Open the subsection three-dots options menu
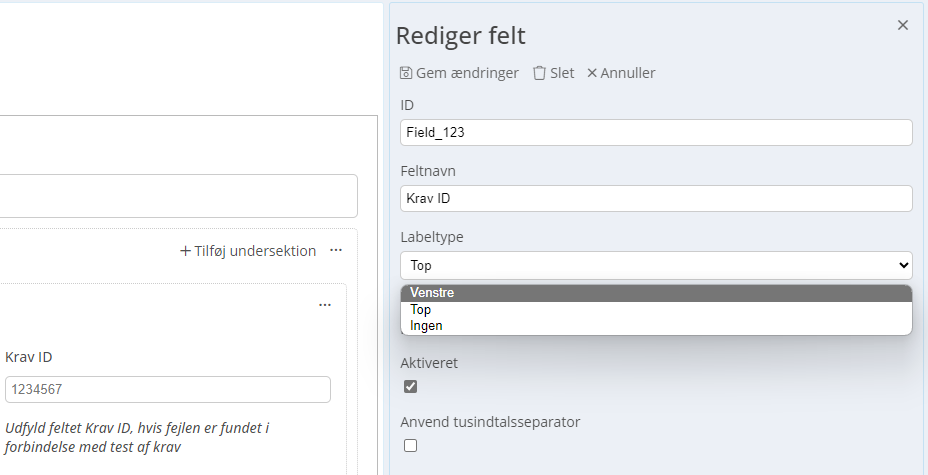 tap(325, 305)
